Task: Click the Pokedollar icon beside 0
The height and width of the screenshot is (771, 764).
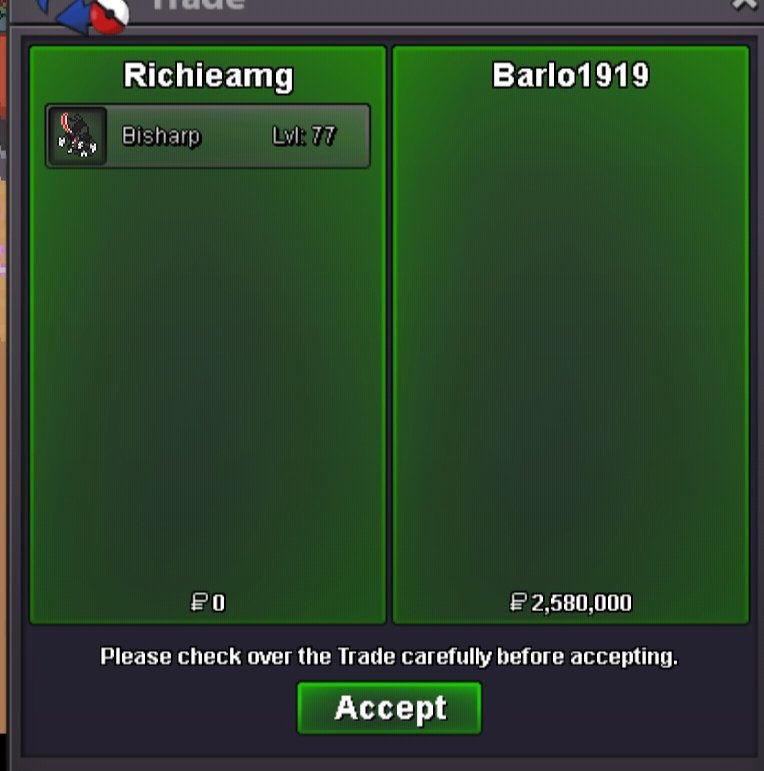Action: pyautogui.click(x=199, y=602)
